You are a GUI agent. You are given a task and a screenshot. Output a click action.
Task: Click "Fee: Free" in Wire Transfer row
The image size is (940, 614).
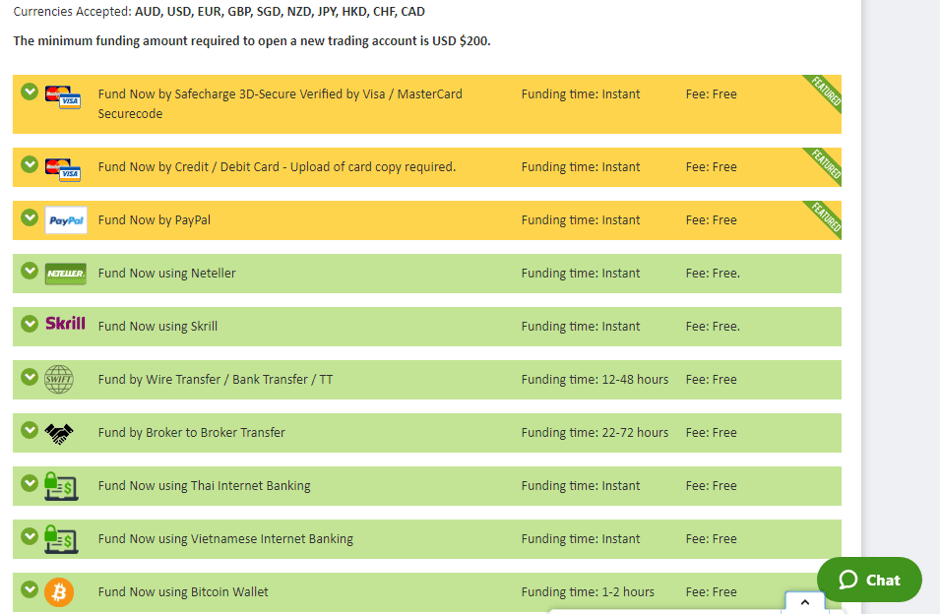(711, 380)
